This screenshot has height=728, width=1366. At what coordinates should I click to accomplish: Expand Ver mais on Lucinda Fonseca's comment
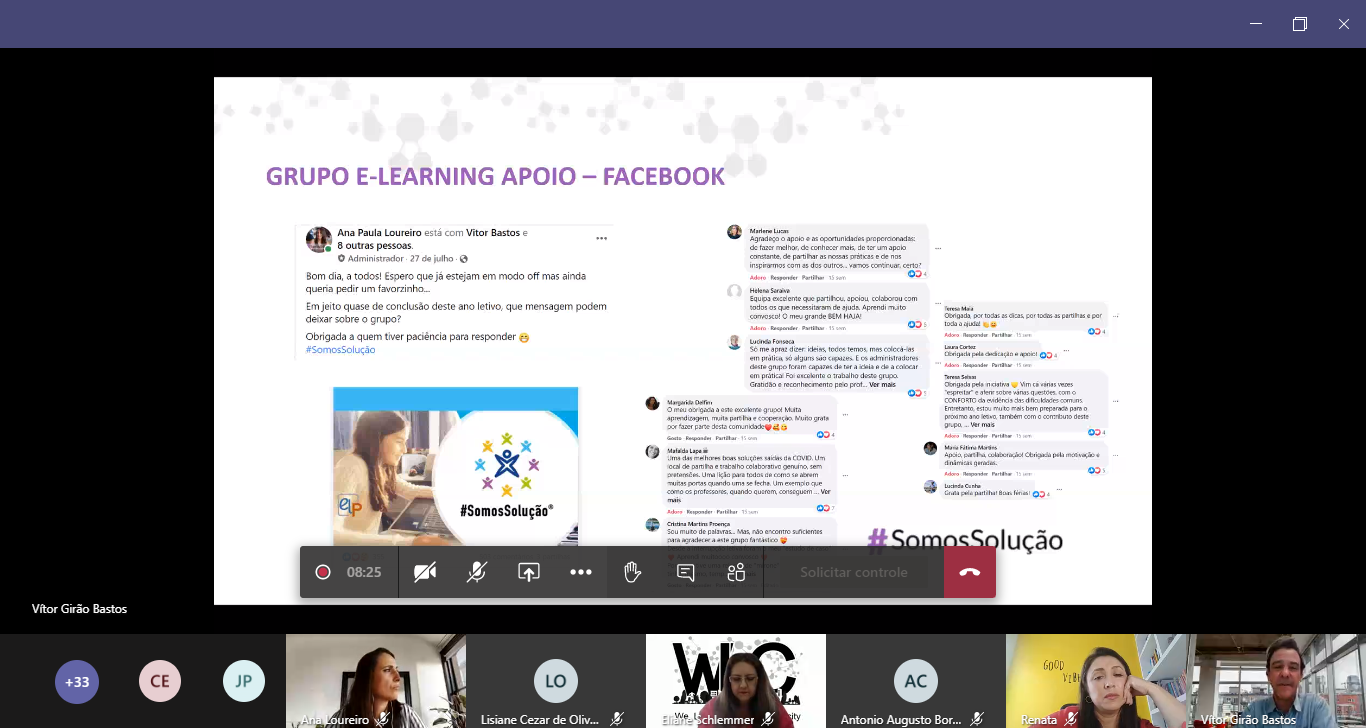[882, 384]
